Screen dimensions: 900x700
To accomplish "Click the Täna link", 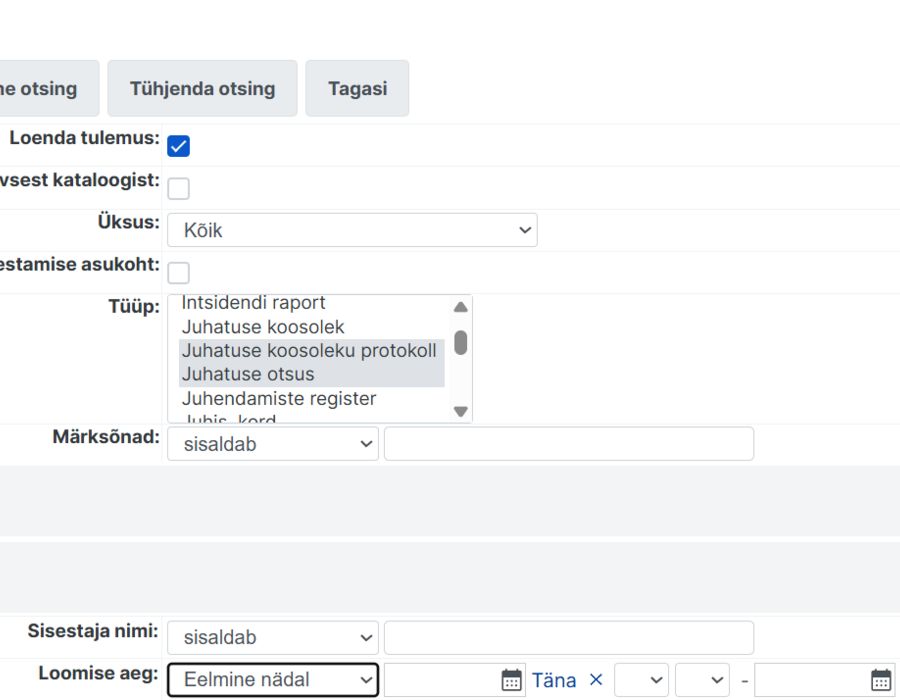I will (x=554, y=680).
